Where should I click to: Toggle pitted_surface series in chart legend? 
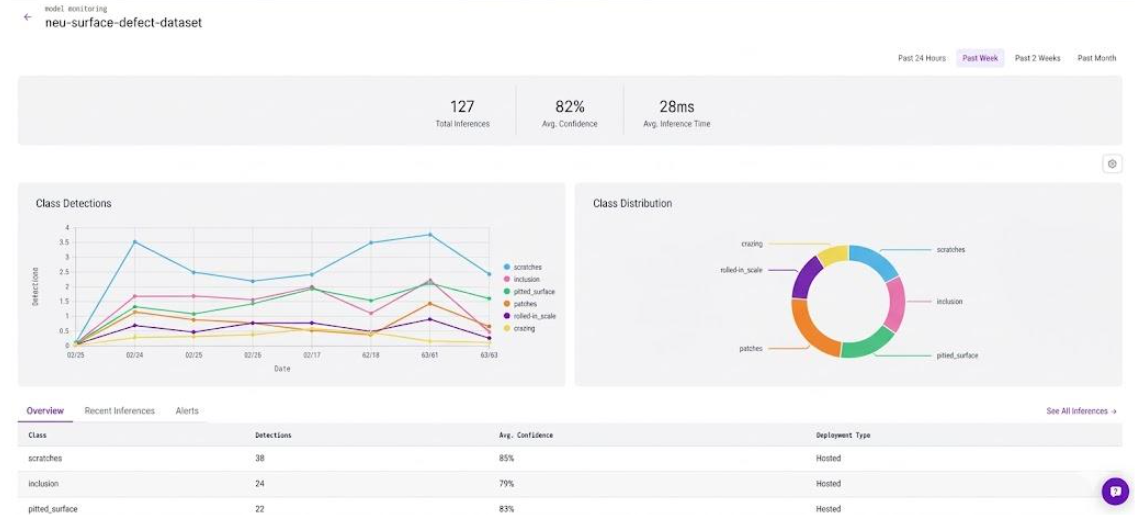point(533,292)
